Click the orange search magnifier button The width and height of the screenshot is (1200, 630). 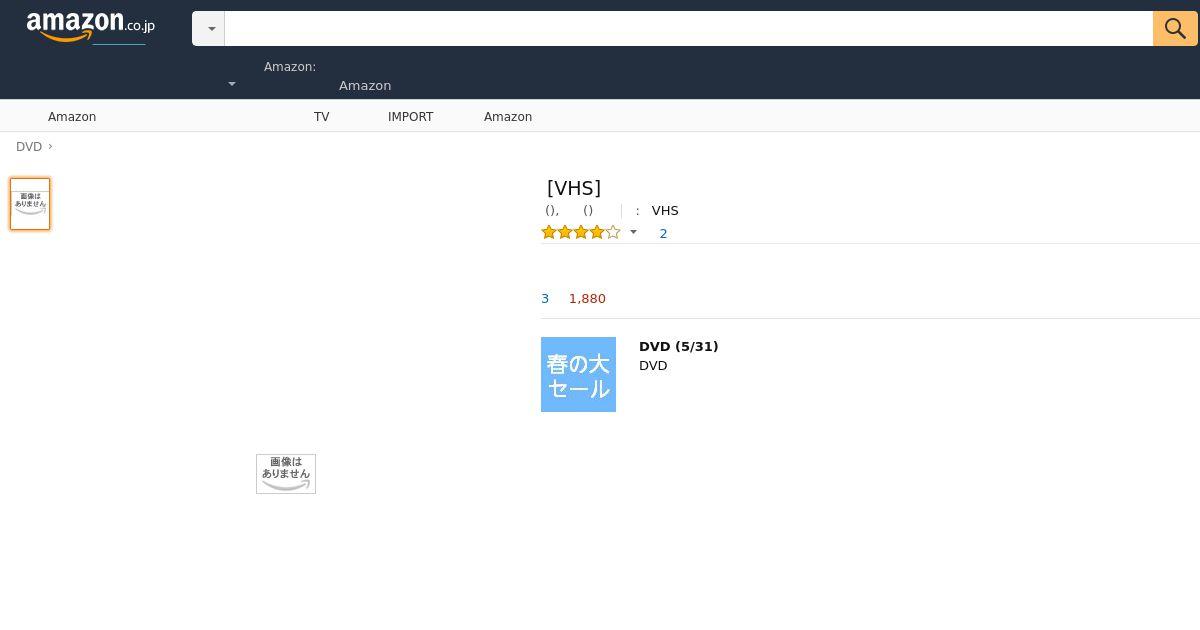1175,28
